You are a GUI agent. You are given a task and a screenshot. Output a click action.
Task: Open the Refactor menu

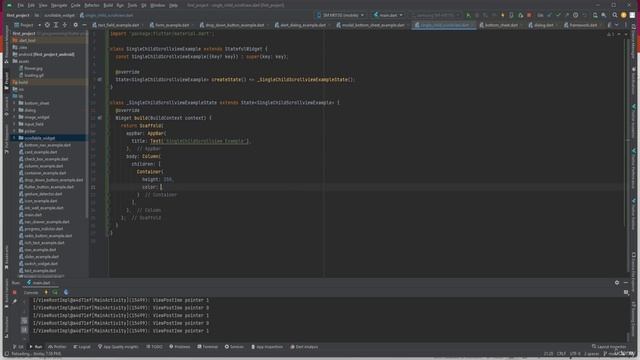pos(92,5)
